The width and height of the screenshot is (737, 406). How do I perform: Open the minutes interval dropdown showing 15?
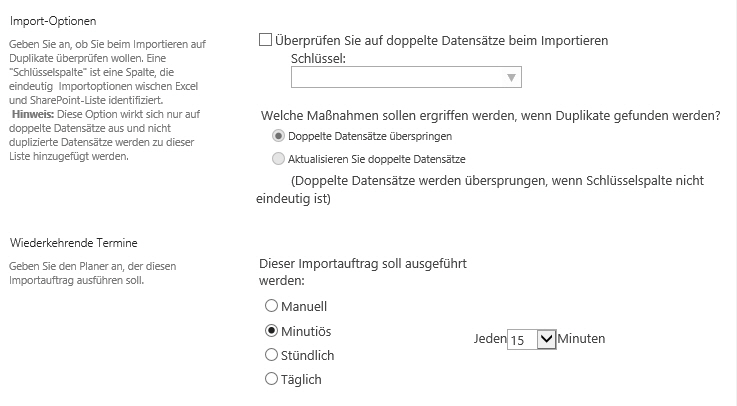point(532,339)
